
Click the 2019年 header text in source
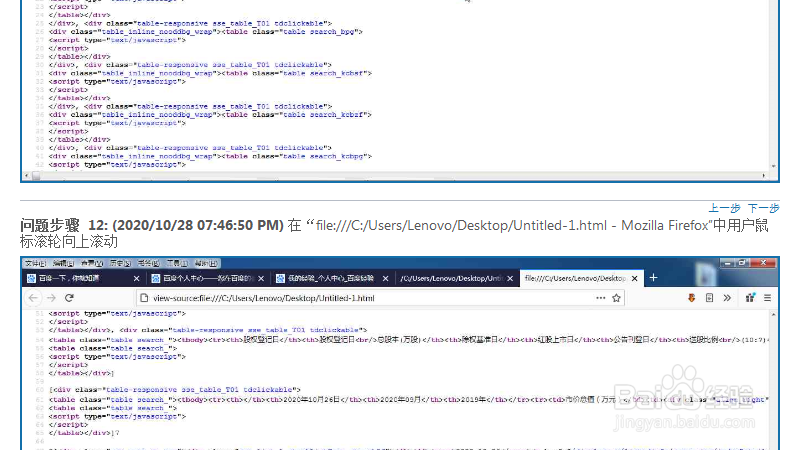(x=472, y=399)
